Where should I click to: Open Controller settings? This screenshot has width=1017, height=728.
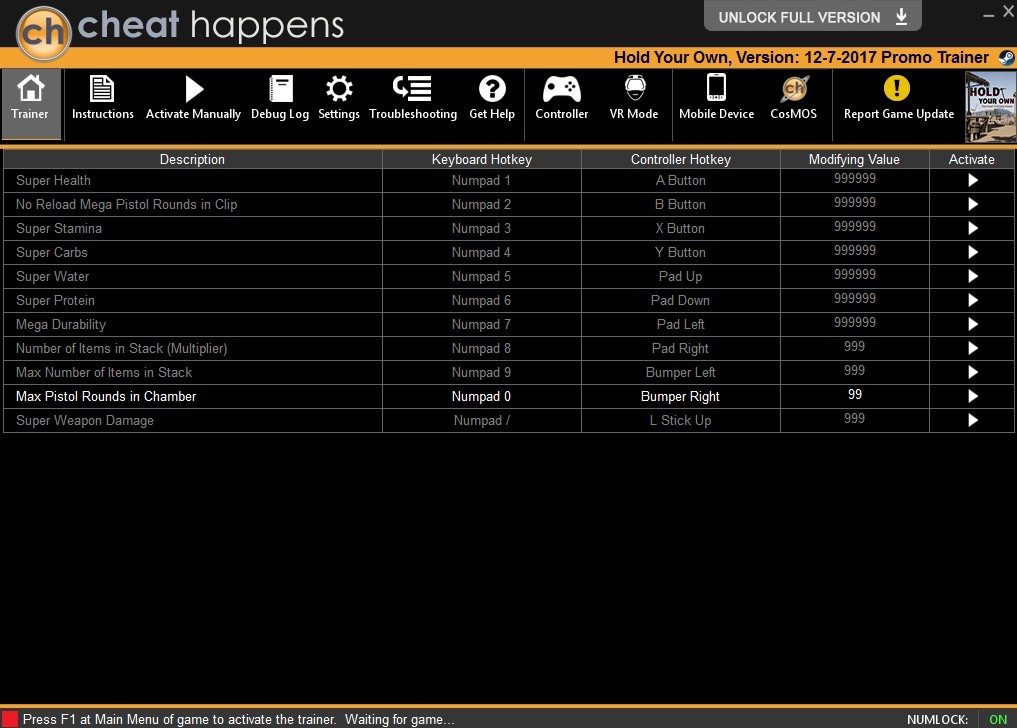(x=562, y=98)
